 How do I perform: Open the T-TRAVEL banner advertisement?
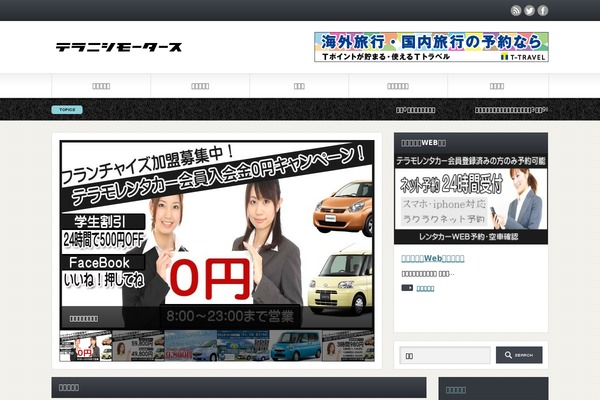(431, 47)
